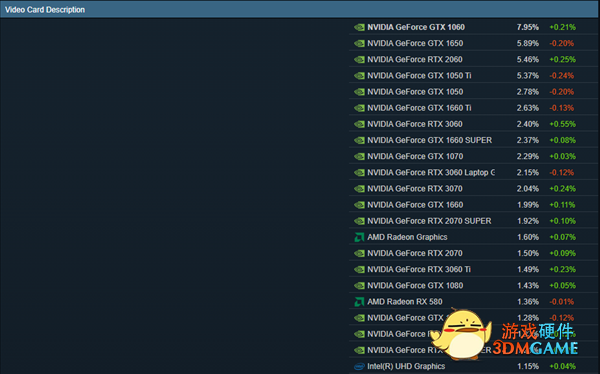Select the NVIDIA GeForce RTX 3060 Laptop name
This screenshot has width=600, height=374.
point(431,173)
